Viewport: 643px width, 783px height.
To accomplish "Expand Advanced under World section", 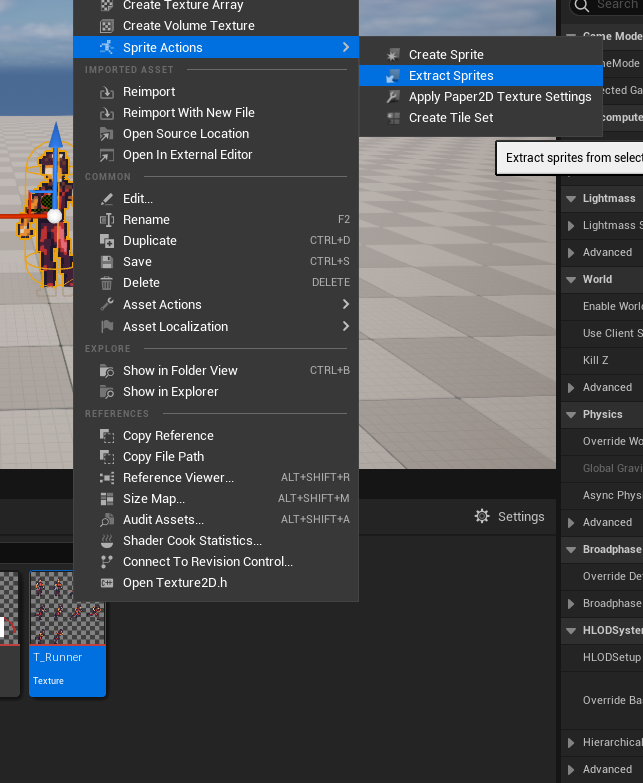I will pos(571,388).
